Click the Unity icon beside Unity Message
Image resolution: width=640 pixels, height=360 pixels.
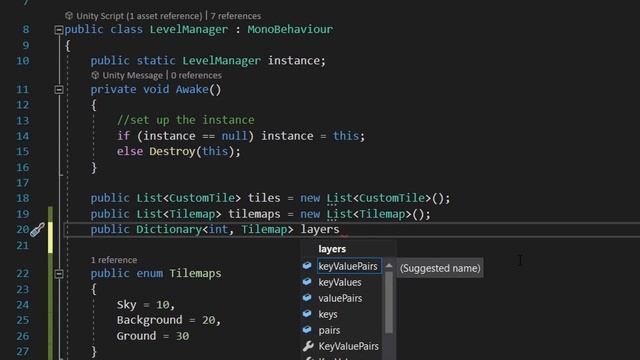point(95,76)
